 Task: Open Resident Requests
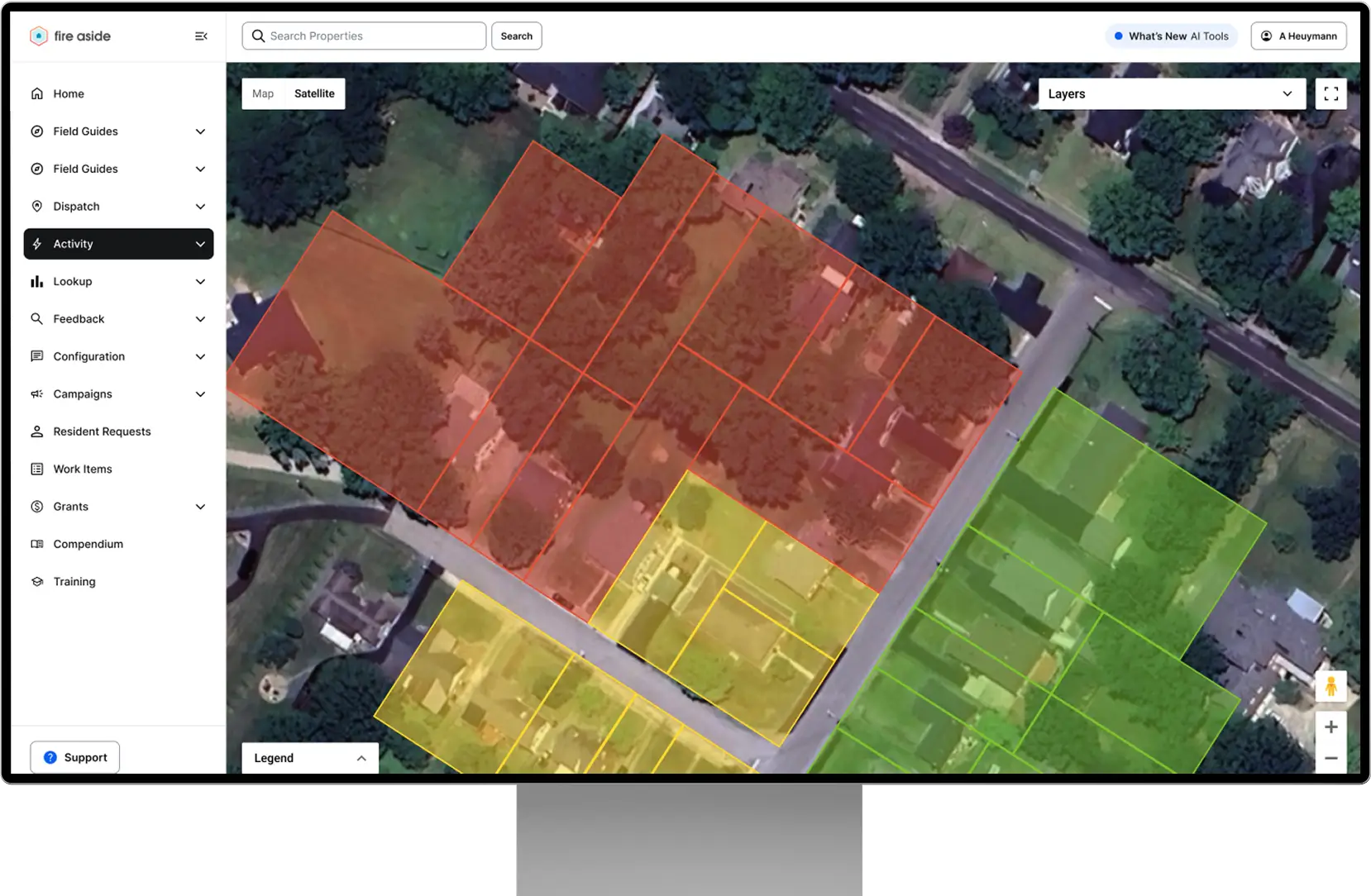pyautogui.click(x=118, y=431)
